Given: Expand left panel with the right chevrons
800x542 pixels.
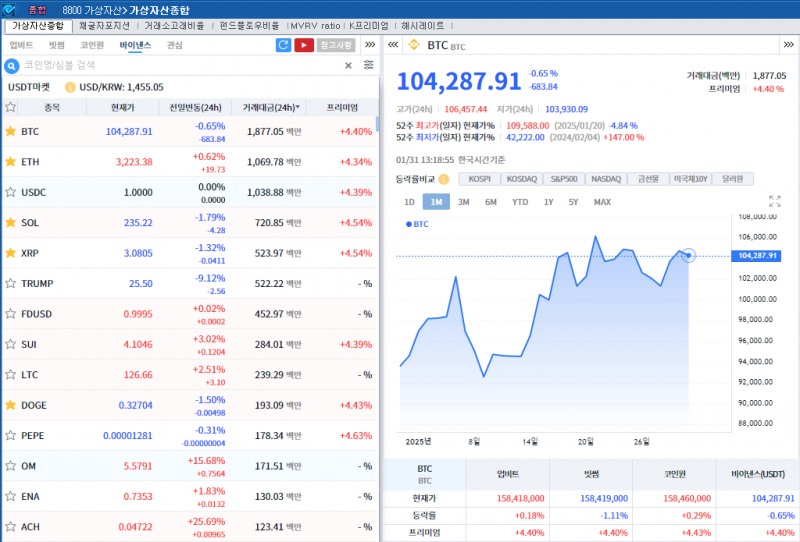Looking at the screenshot, I should point(370,45).
